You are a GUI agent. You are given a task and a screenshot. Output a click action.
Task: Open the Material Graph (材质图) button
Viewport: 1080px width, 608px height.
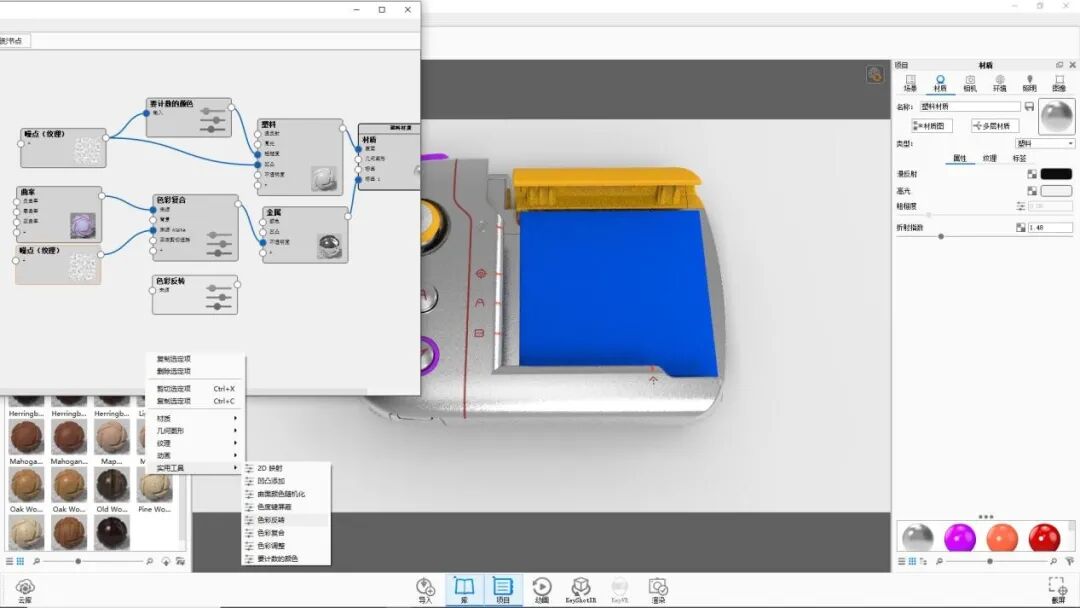[x=932, y=125]
